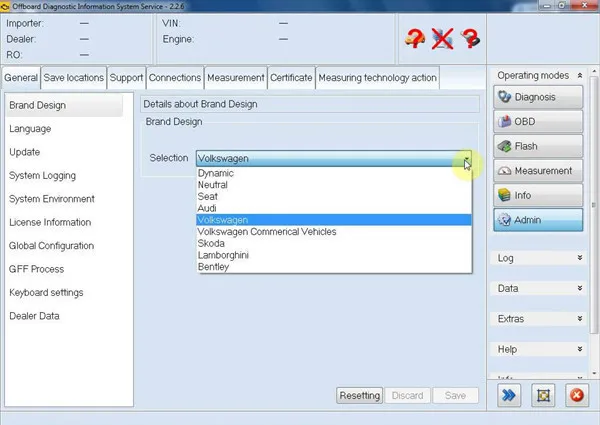Open the Save locations tab
The width and height of the screenshot is (600, 425).
point(73,78)
